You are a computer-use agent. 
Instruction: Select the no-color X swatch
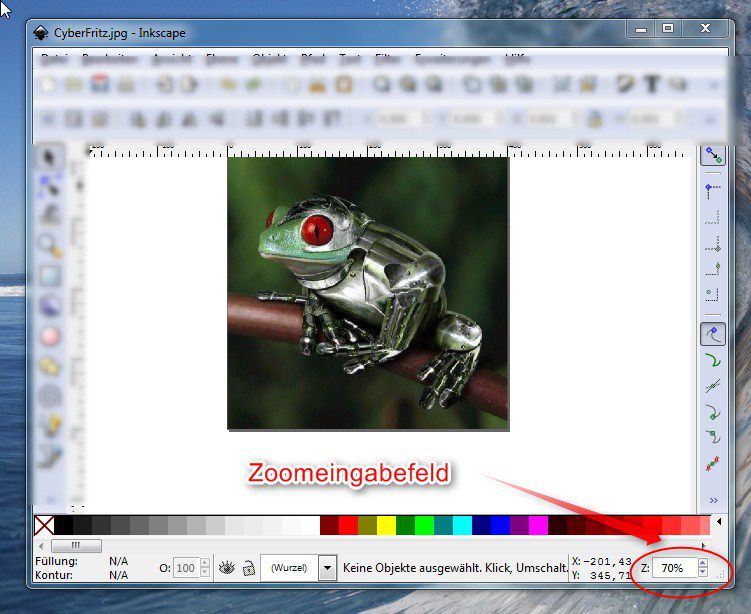(44, 525)
